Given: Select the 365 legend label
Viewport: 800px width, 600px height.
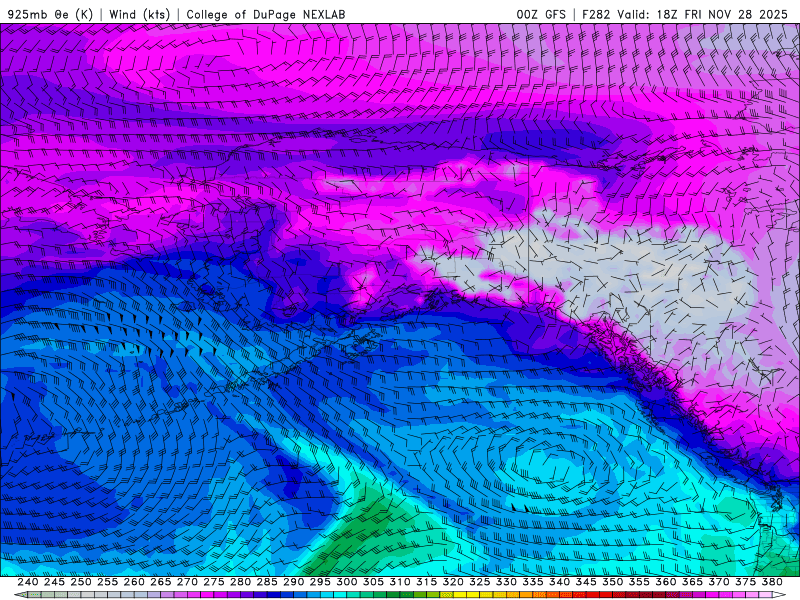Looking at the screenshot, I should (x=692, y=582).
